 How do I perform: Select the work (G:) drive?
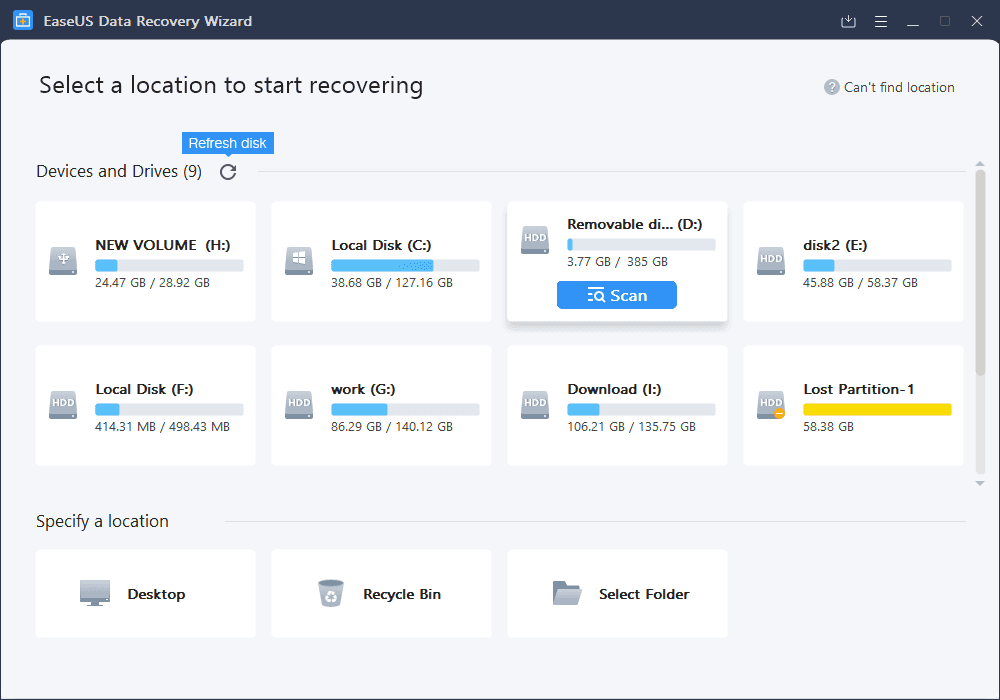pos(381,406)
